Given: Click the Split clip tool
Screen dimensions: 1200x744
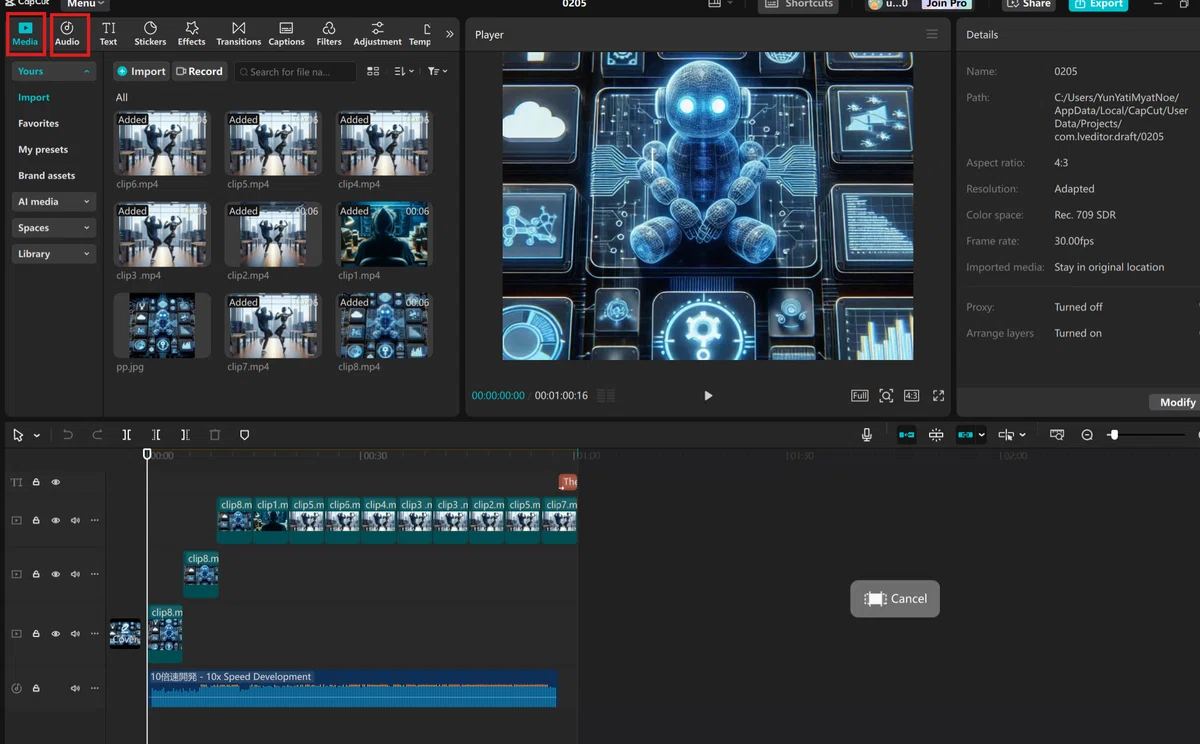Looking at the screenshot, I should [126, 435].
